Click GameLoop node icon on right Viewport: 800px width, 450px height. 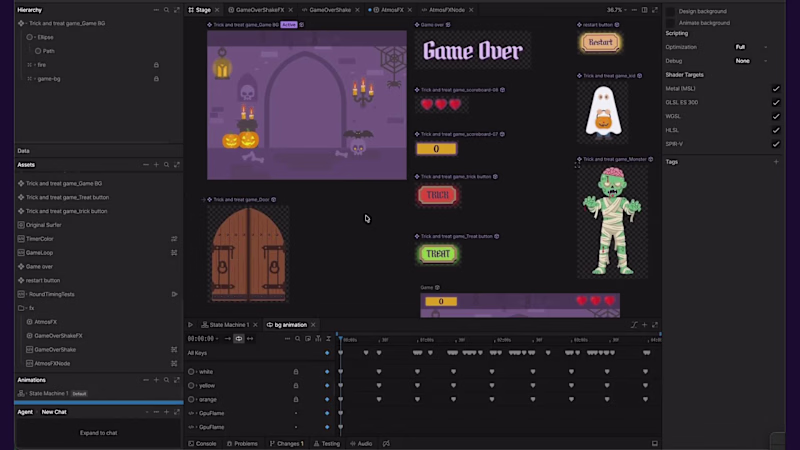pyautogui.click(x=174, y=253)
